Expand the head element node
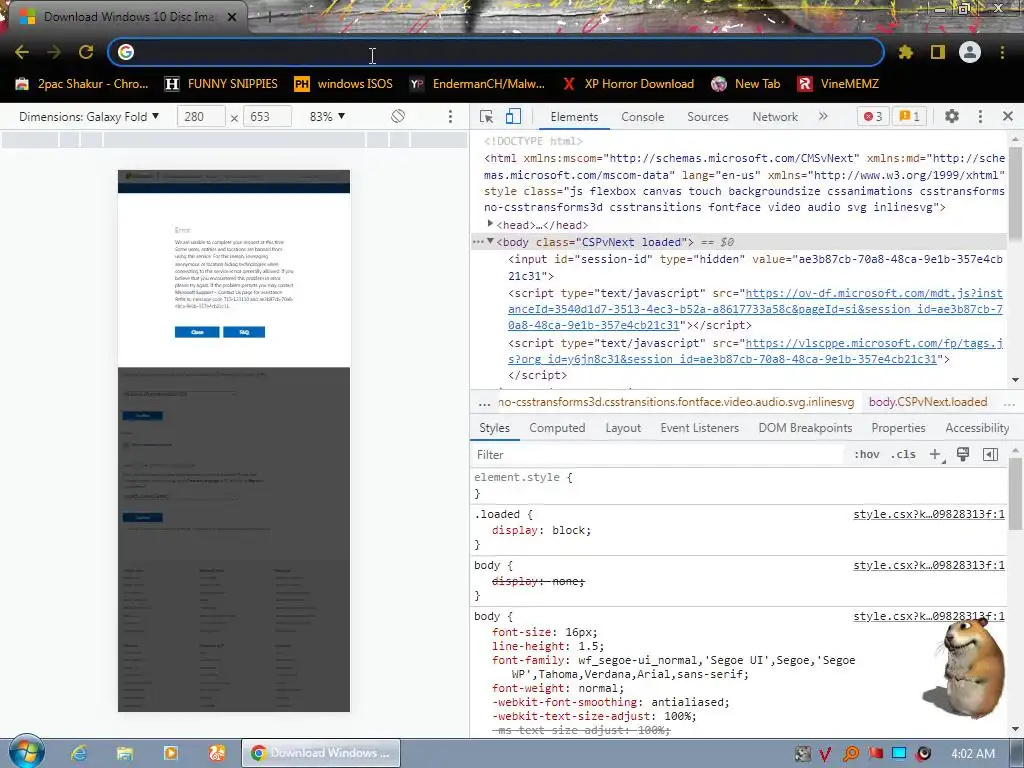 [490, 224]
